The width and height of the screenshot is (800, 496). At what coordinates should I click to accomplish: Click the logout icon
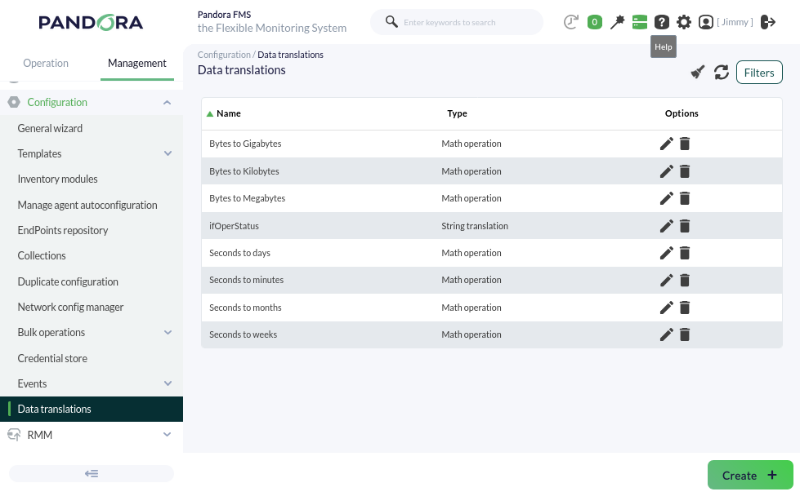pos(768,22)
